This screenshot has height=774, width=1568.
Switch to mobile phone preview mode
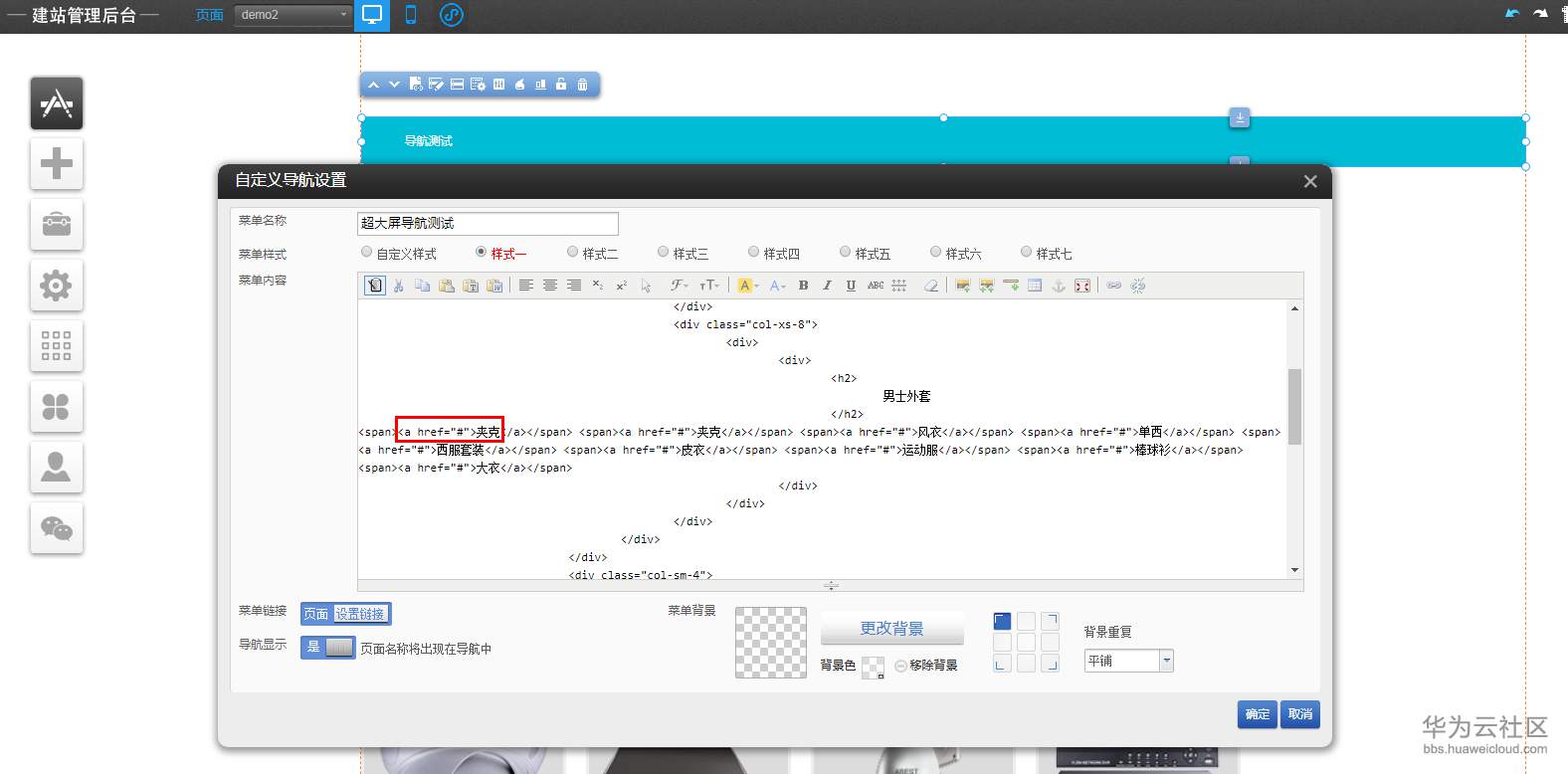pos(411,15)
